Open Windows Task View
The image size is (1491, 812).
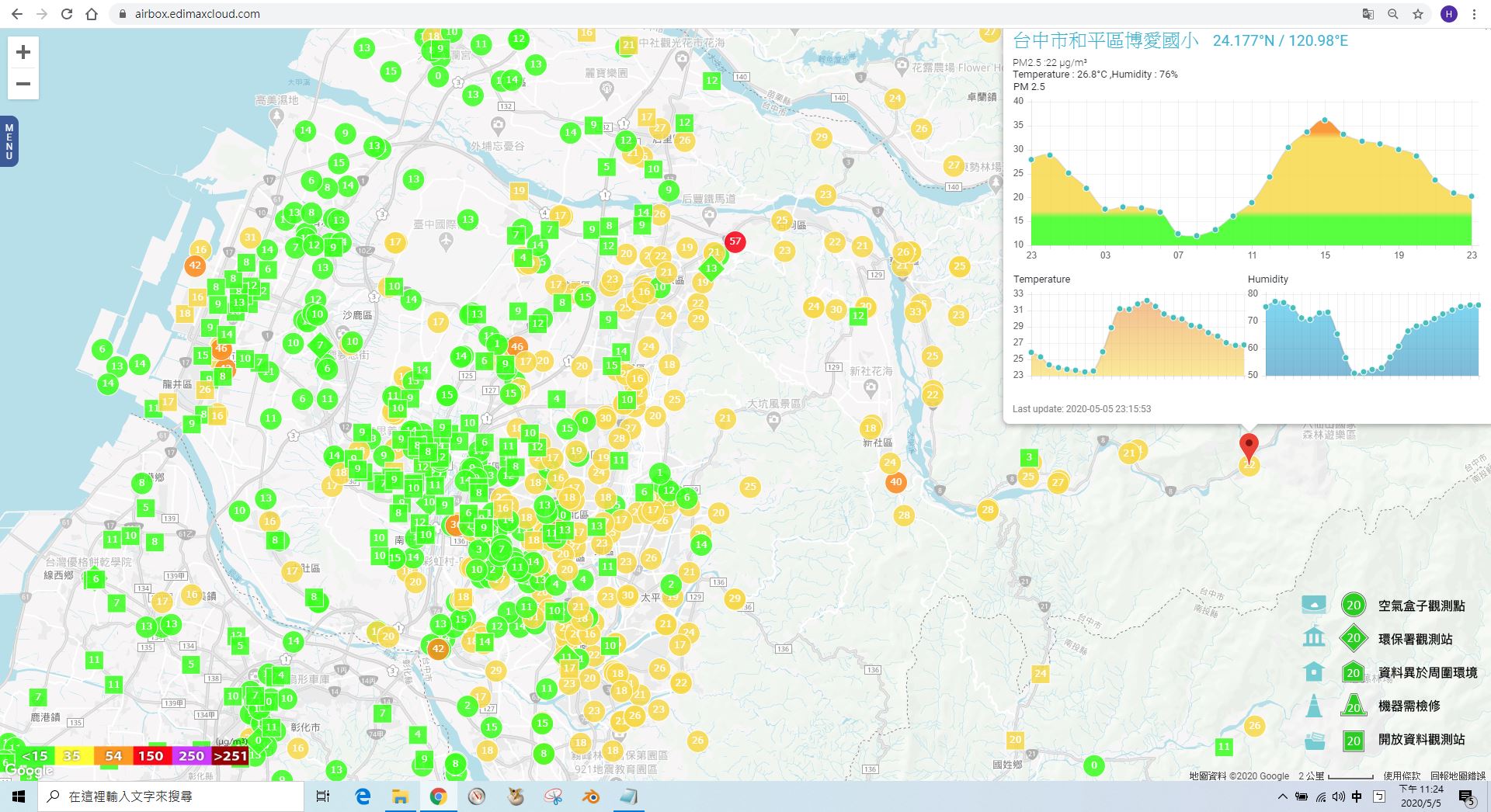pos(323,796)
